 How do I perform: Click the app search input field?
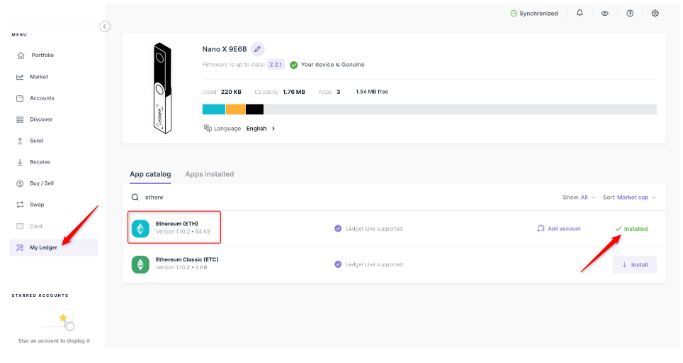pos(340,197)
